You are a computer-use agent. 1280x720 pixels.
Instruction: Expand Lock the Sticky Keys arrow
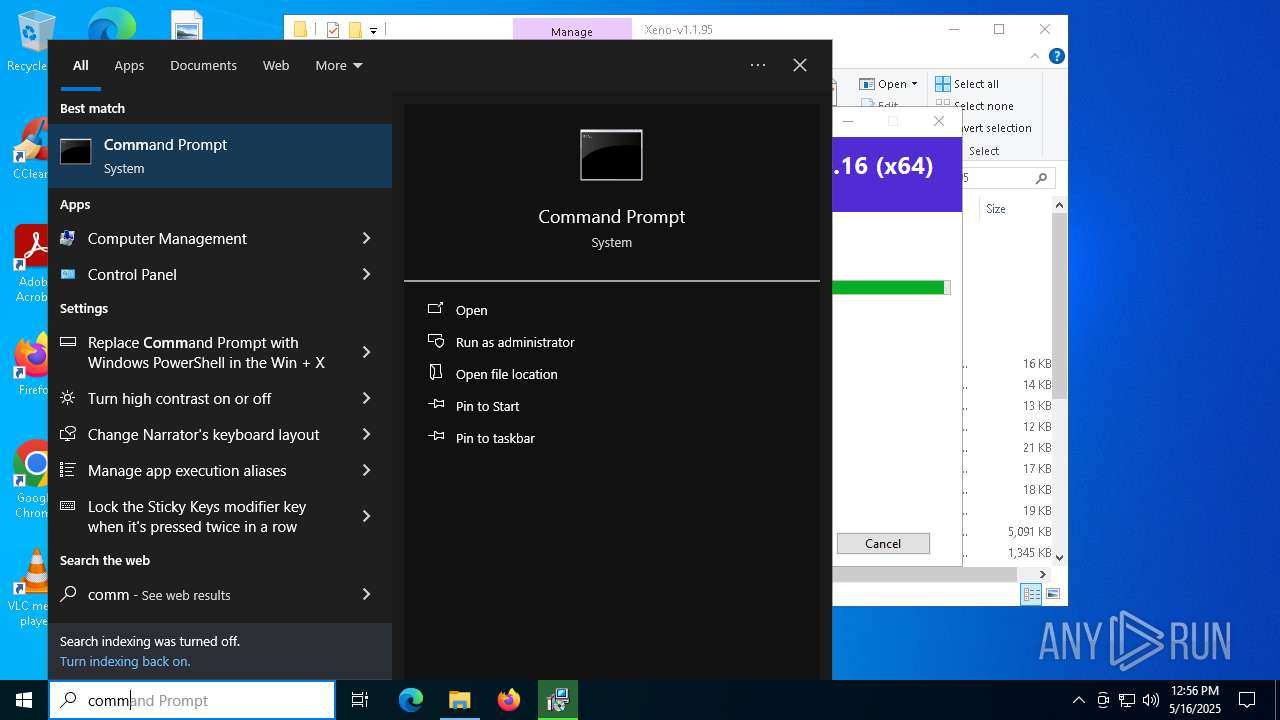[366, 516]
